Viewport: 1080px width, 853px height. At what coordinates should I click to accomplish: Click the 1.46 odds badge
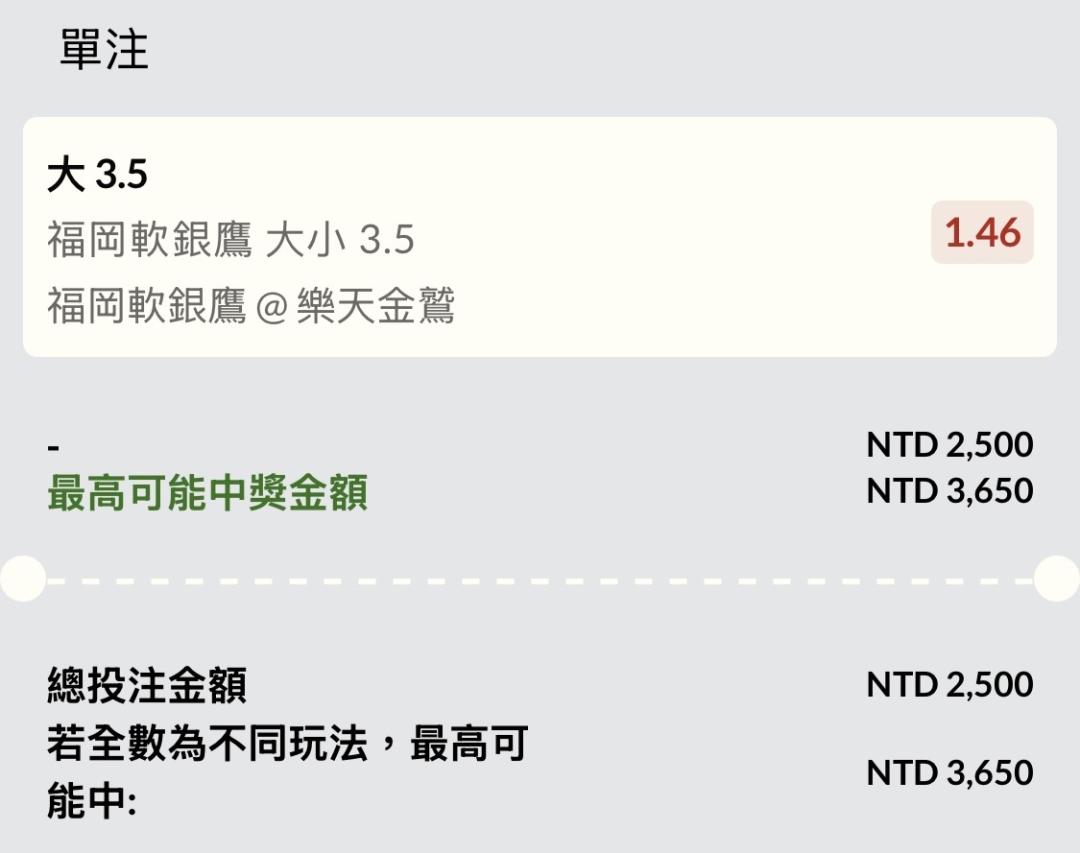(982, 233)
